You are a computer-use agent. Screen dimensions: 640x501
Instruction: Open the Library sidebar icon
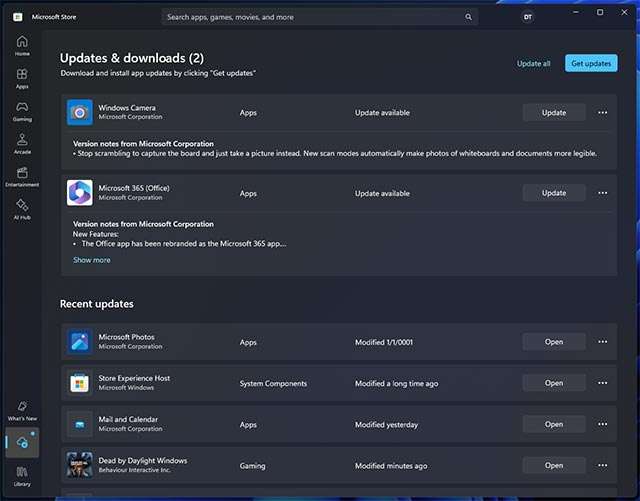pyautogui.click(x=22, y=472)
